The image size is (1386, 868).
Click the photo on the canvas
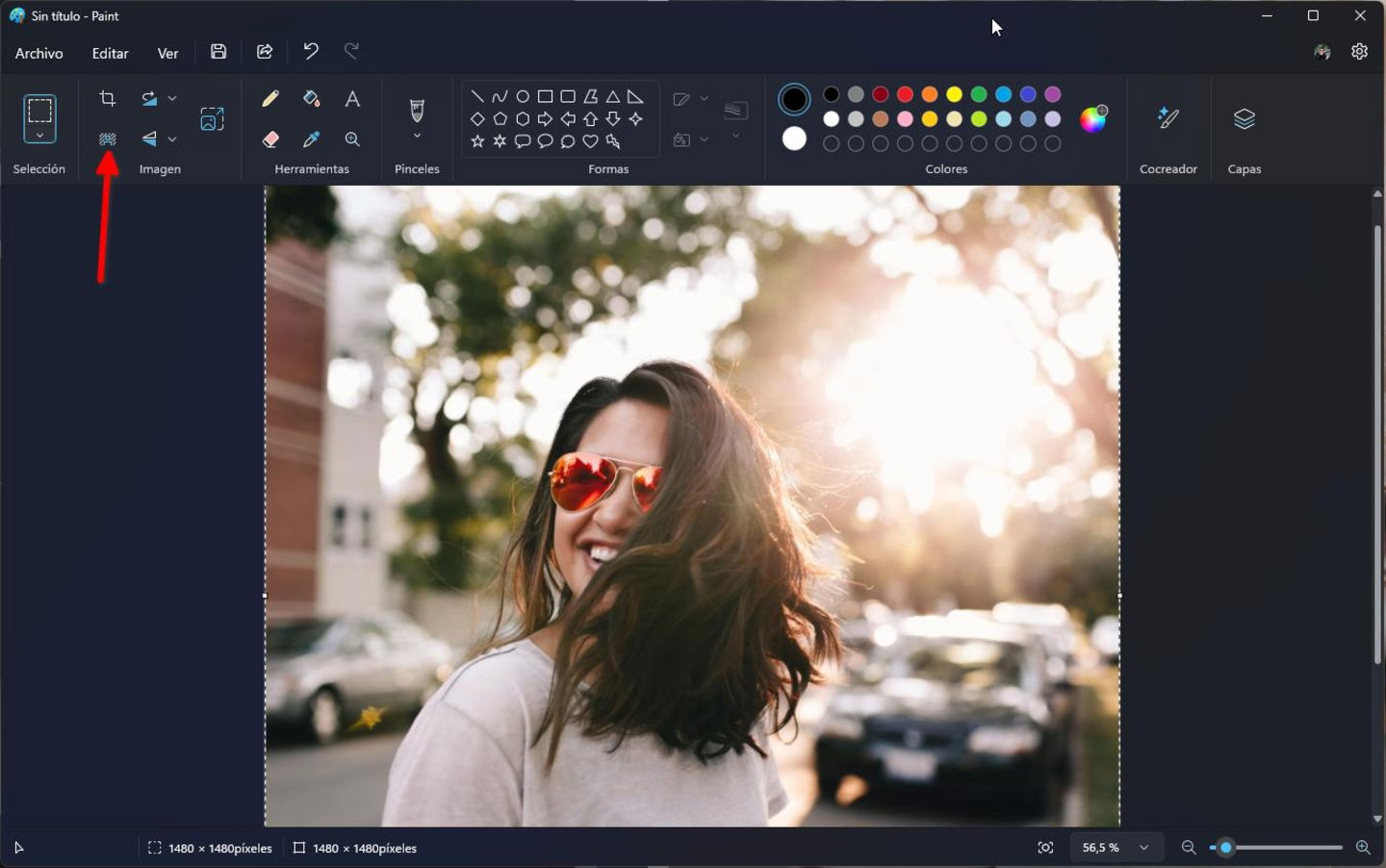[692, 506]
